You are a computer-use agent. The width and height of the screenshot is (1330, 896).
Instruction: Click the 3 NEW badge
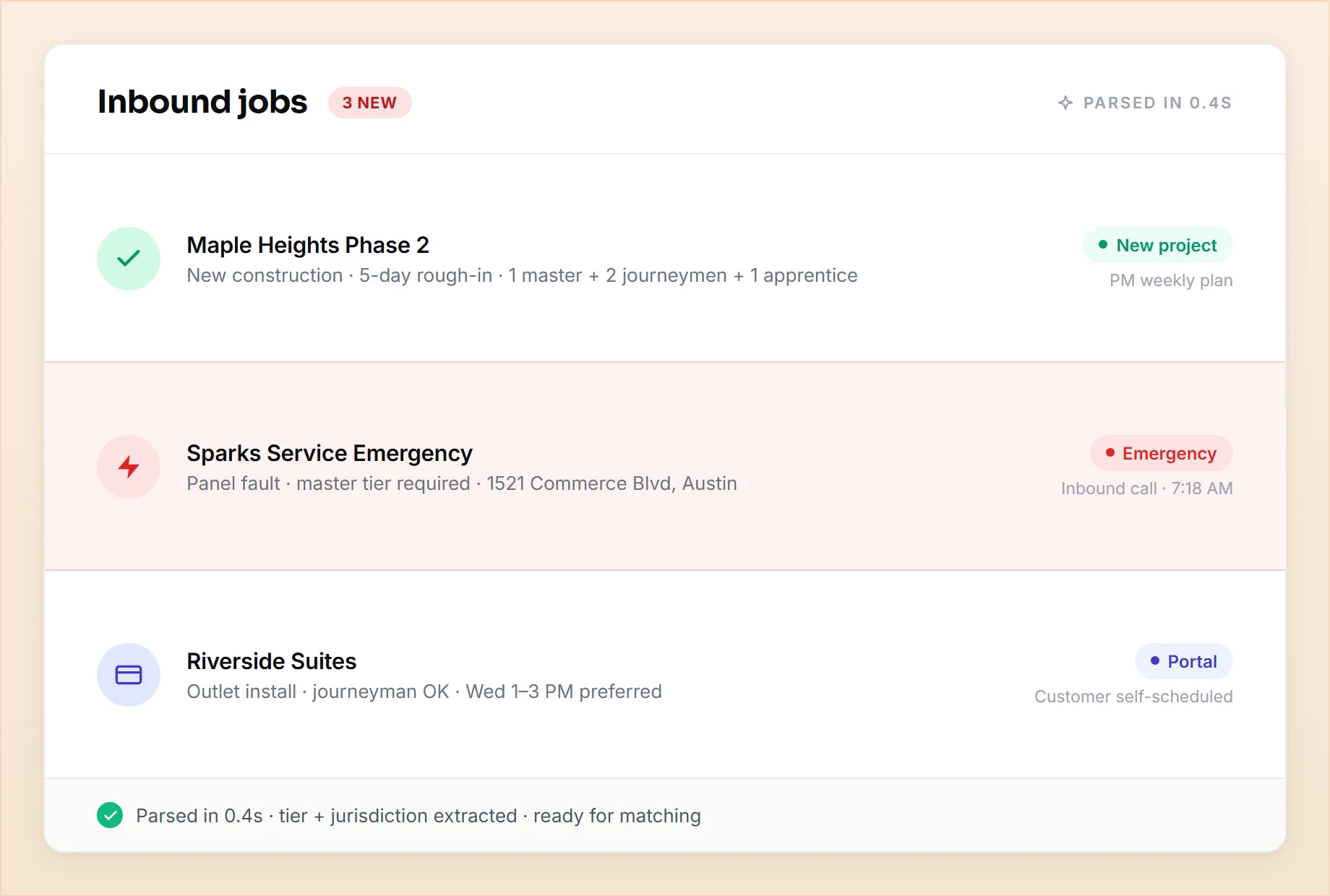coord(369,103)
